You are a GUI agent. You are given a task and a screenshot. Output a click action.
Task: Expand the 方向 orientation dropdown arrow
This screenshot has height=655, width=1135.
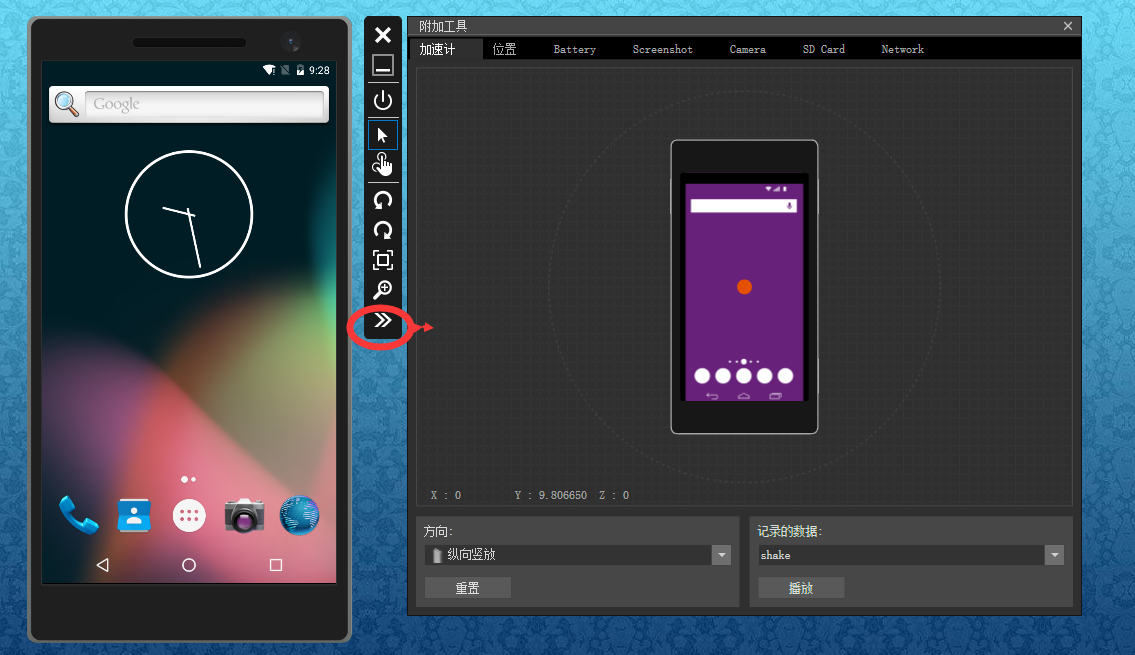pyautogui.click(x=722, y=555)
